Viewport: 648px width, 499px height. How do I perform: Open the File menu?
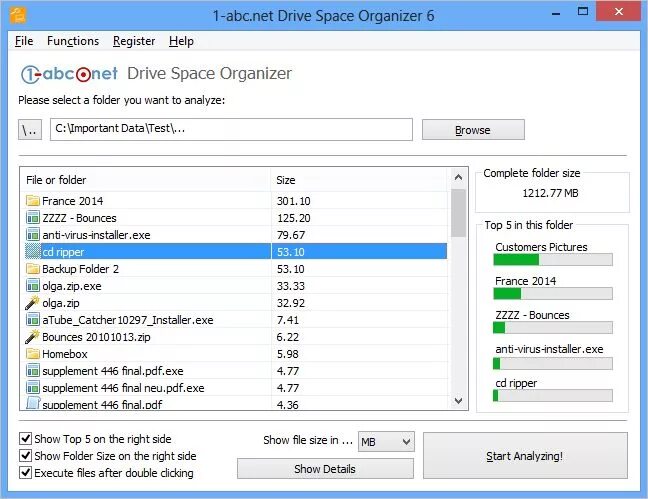[x=24, y=41]
